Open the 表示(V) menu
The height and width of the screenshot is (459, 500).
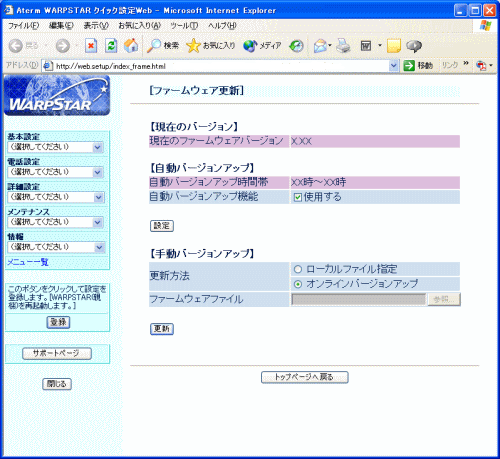(x=96, y=26)
